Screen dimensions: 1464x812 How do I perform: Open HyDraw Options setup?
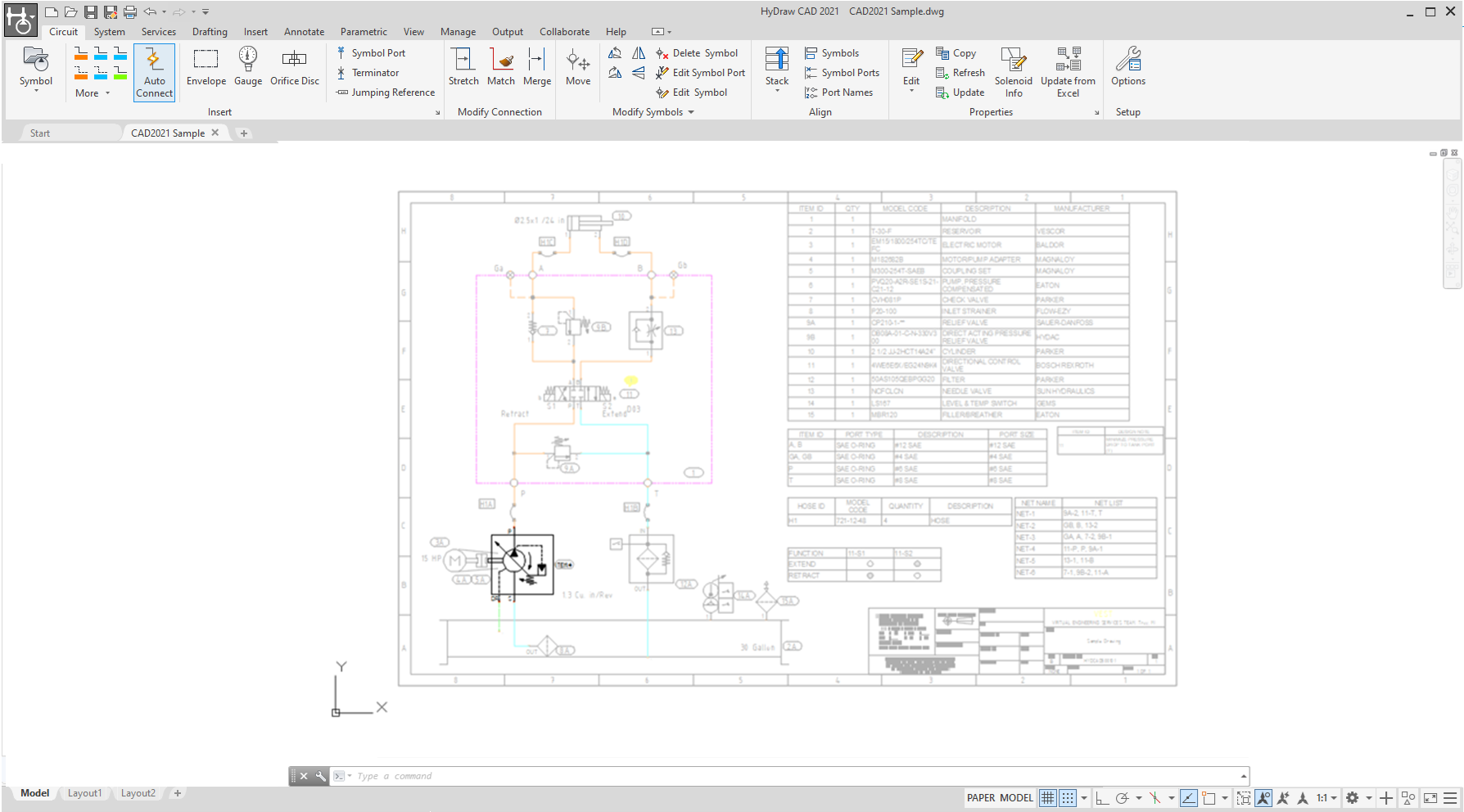coord(1127,65)
